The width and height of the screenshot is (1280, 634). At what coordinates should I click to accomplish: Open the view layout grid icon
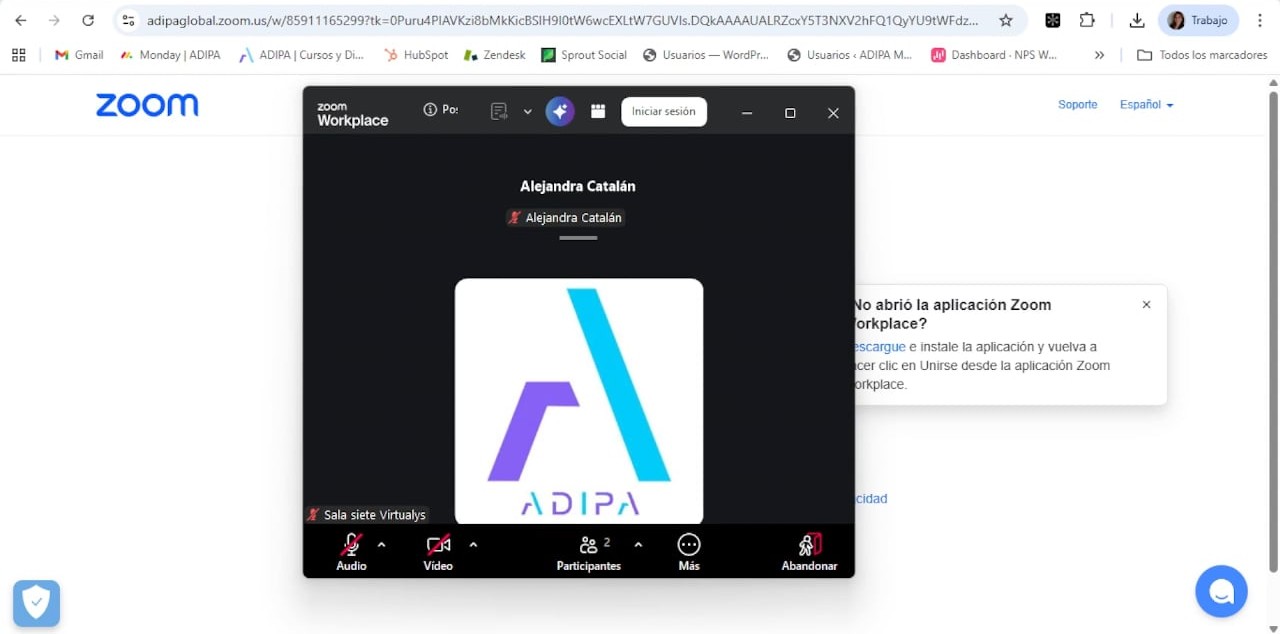598,111
